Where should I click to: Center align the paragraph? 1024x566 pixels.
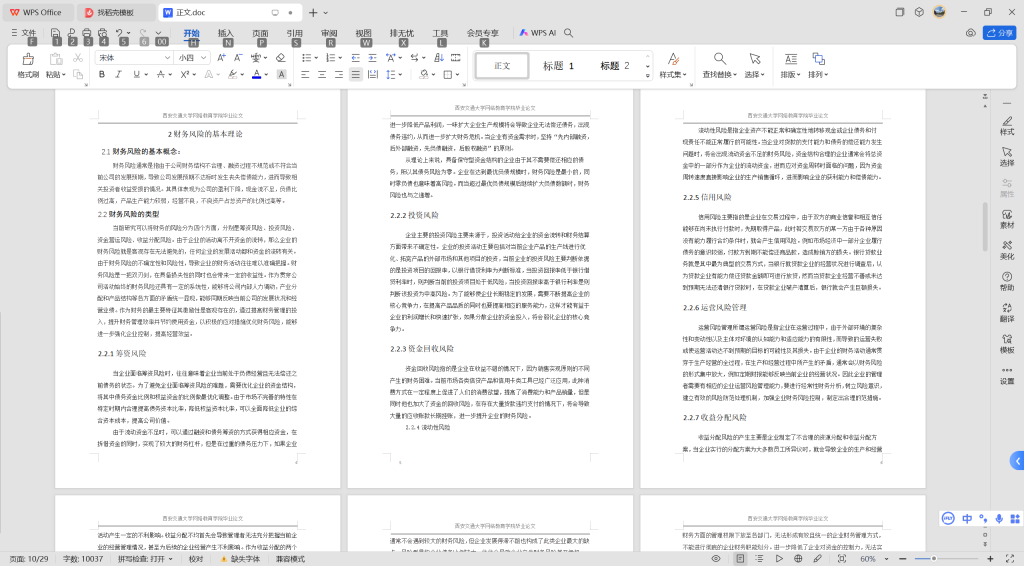(322, 75)
